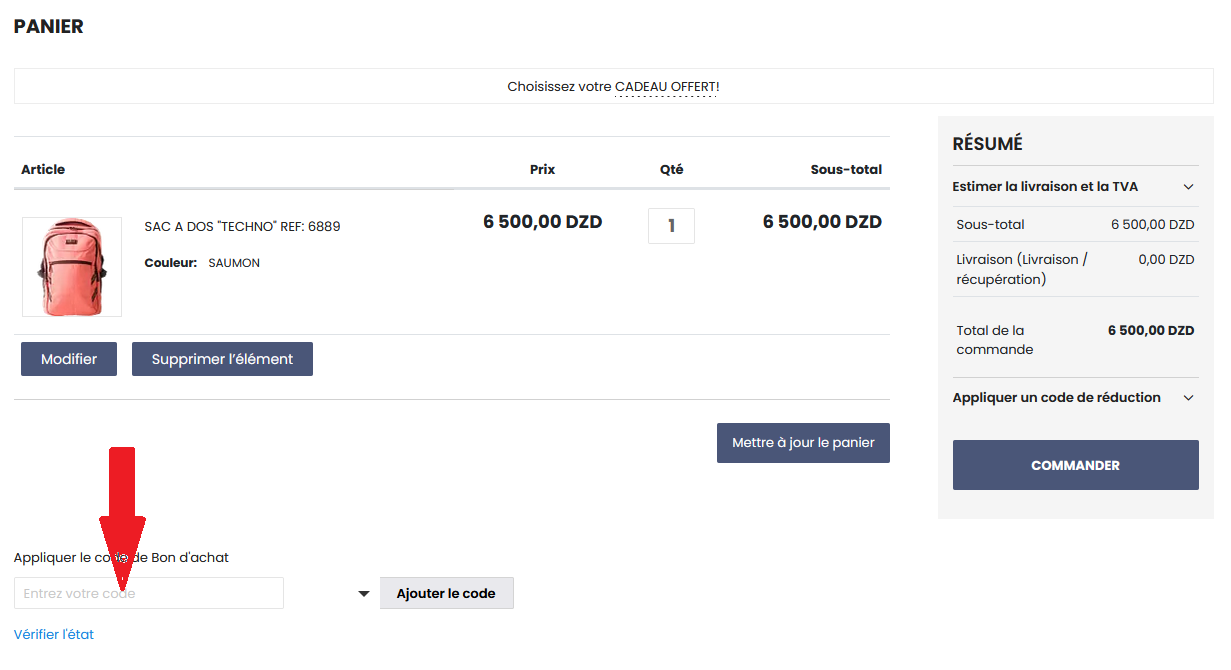Click the "Prix" column header
Image resolution: width=1231 pixels, height=670 pixels.
click(x=542, y=170)
